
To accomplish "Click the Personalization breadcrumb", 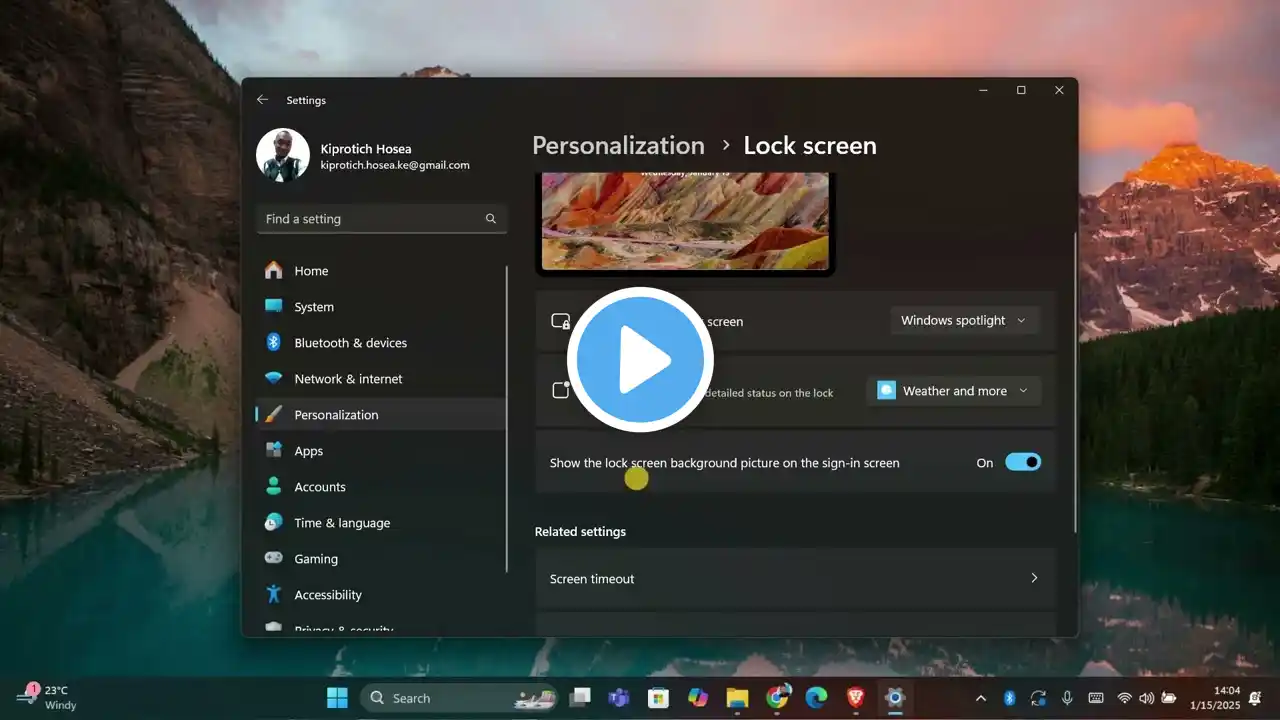I will (x=618, y=146).
